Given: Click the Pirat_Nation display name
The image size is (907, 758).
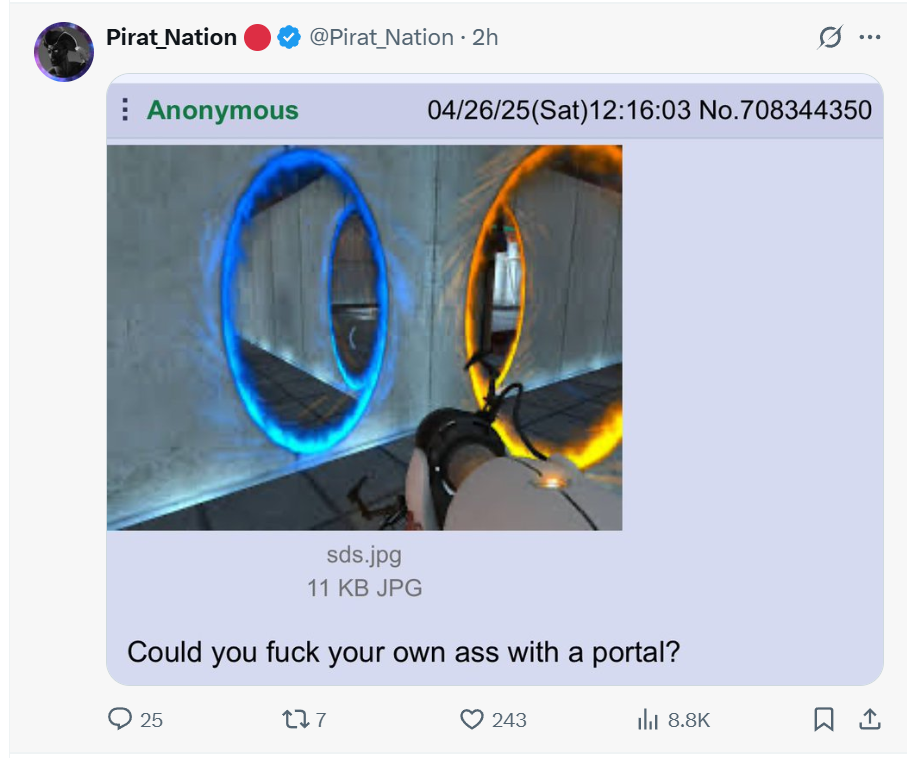Looking at the screenshot, I should coord(171,38).
